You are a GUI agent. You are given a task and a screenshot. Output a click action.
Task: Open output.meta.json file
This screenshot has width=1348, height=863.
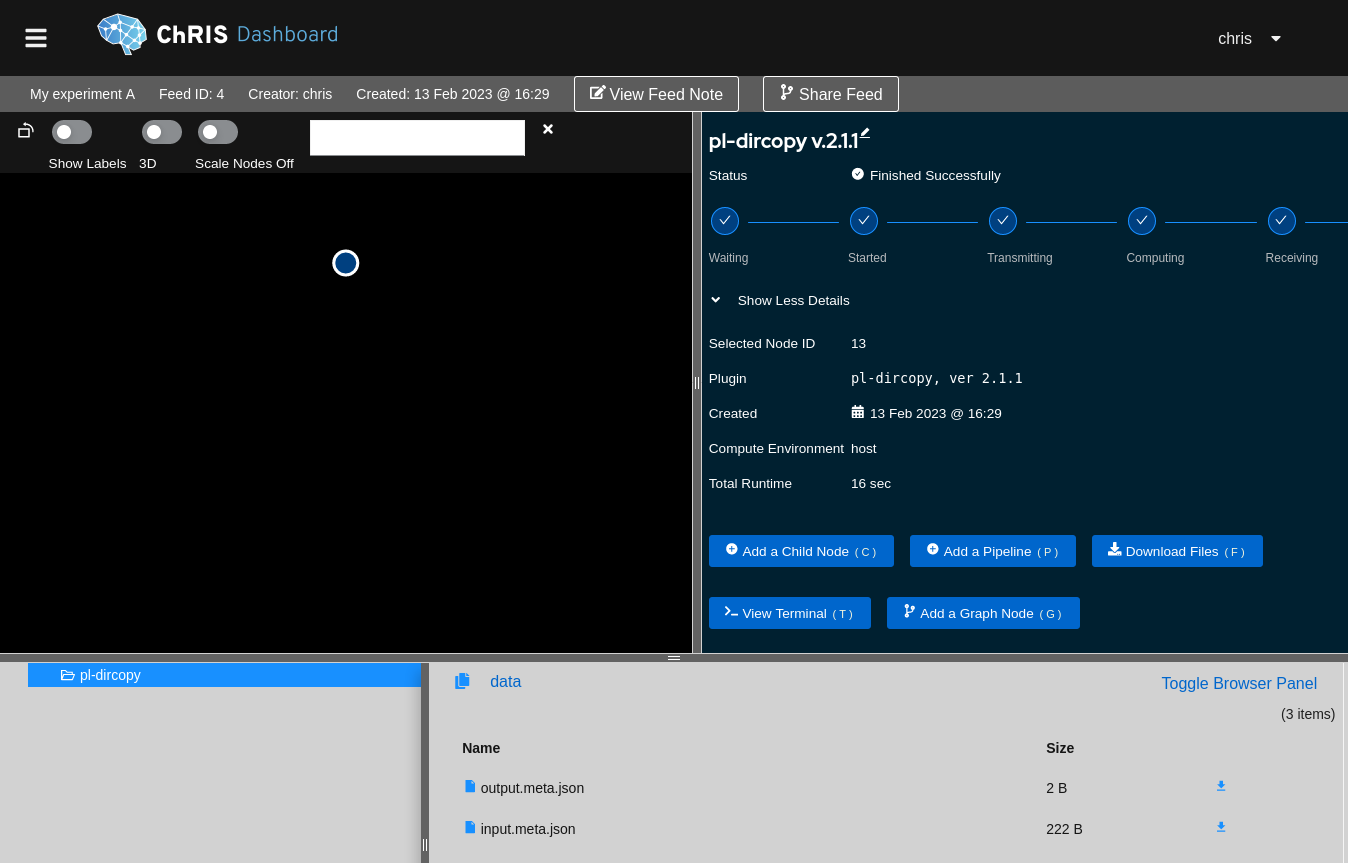[x=532, y=788]
